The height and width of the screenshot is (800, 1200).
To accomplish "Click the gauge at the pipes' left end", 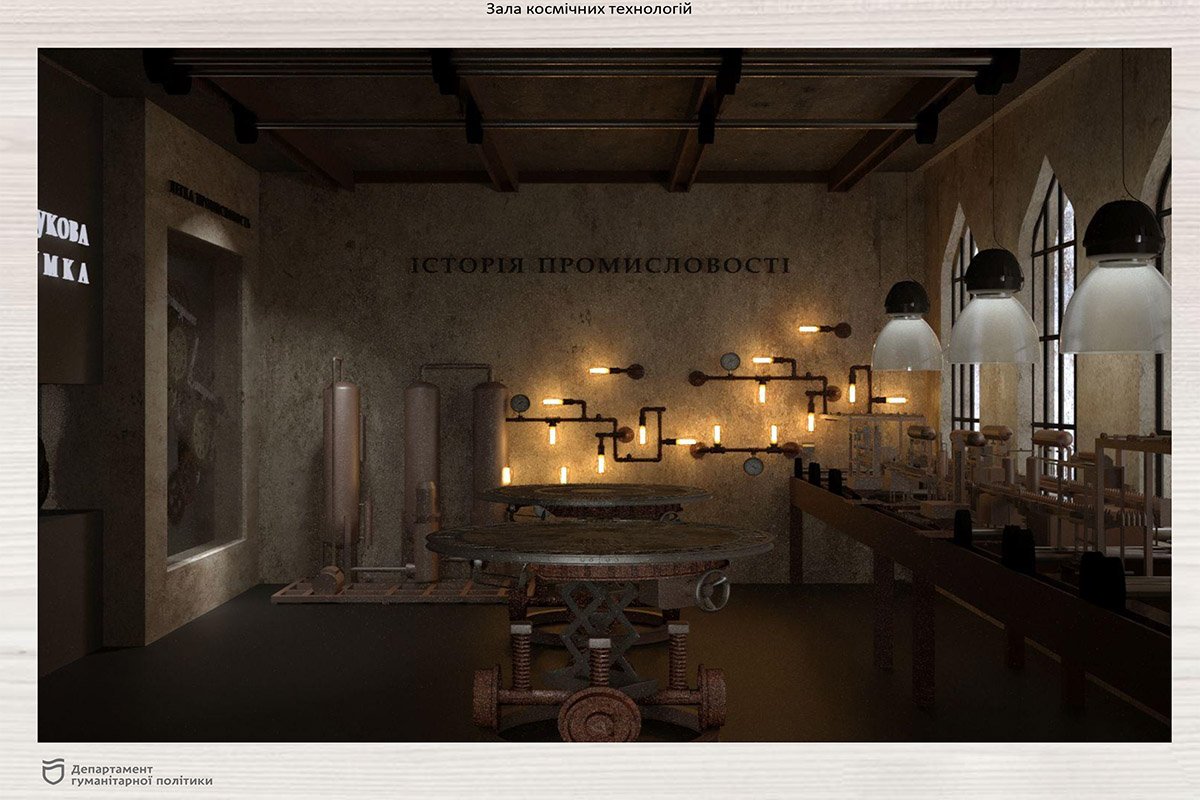I will coord(519,403).
